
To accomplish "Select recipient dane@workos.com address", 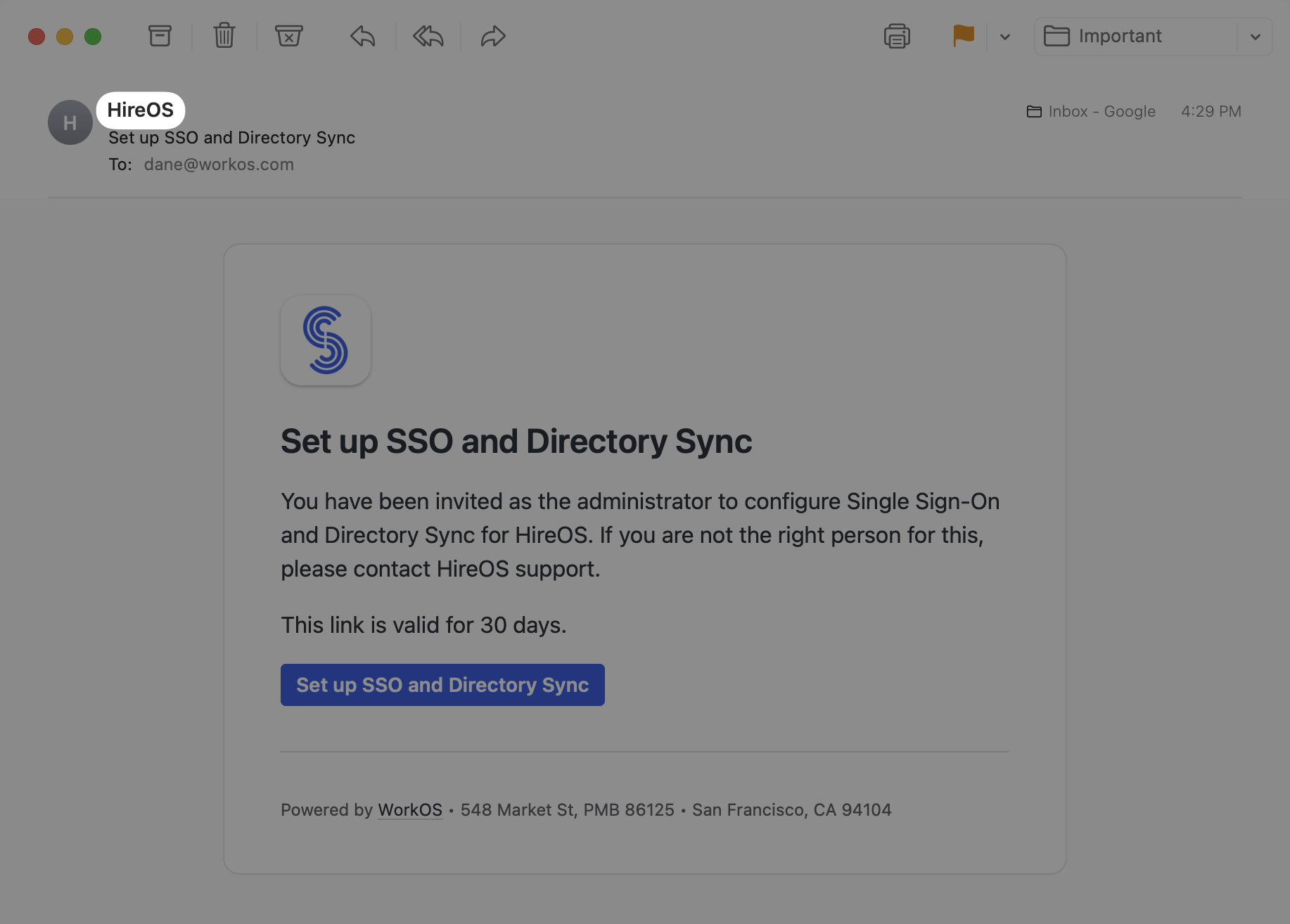I will [219, 165].
